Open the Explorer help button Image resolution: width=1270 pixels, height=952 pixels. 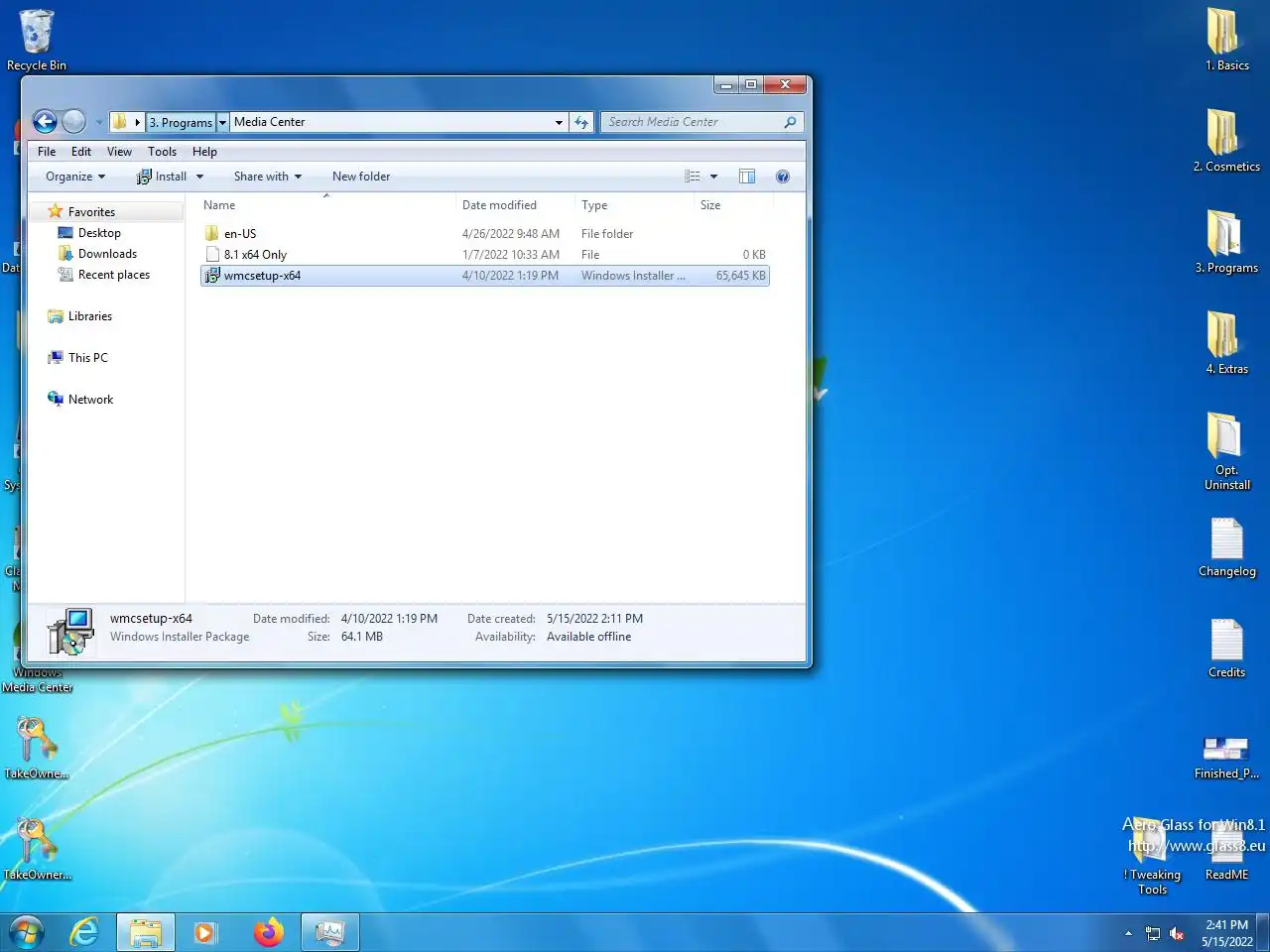tap(783, 177)
